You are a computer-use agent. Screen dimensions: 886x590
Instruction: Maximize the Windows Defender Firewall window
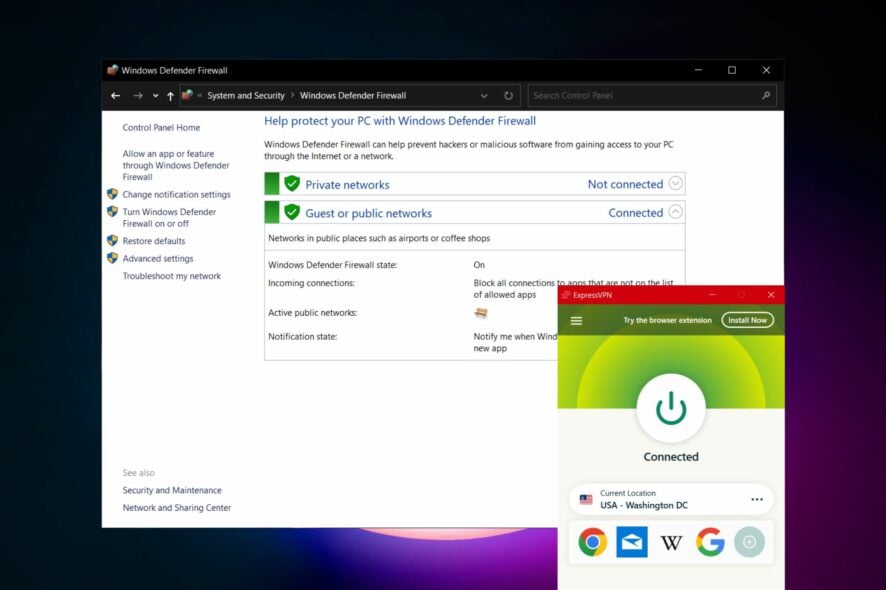pos(732,70)
